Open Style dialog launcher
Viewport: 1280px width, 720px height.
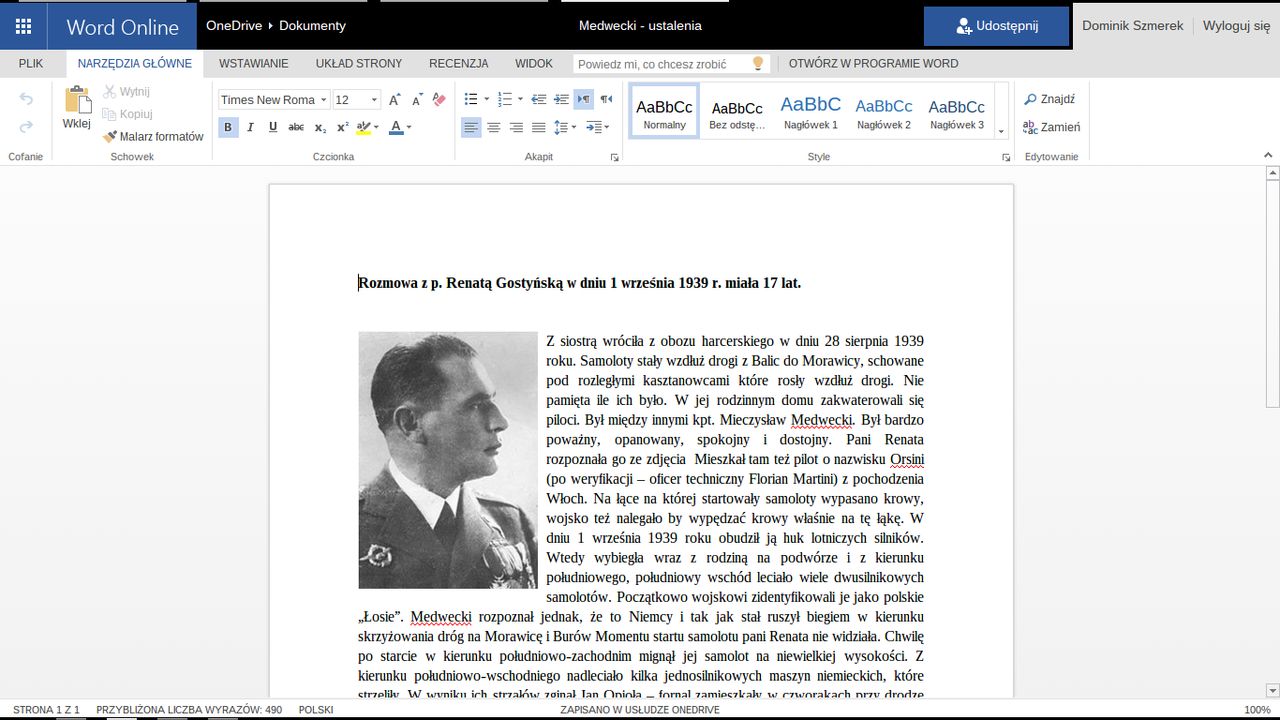point(1006,158)
